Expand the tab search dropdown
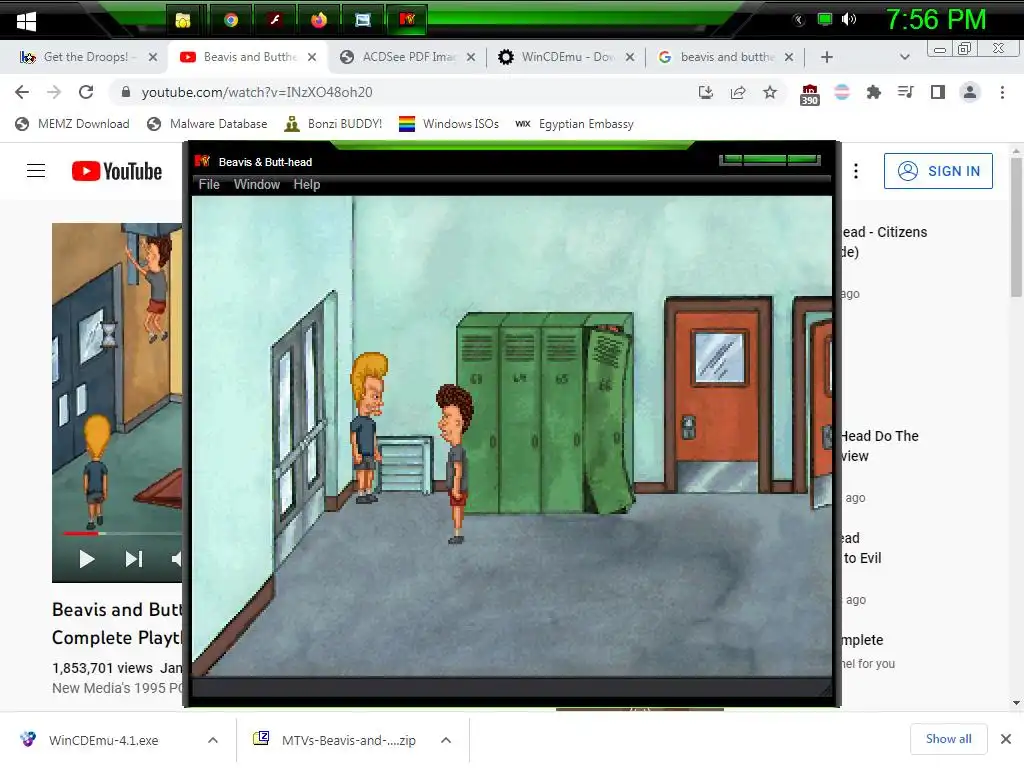Viewport: 1024px width, 768px height. 904,57
